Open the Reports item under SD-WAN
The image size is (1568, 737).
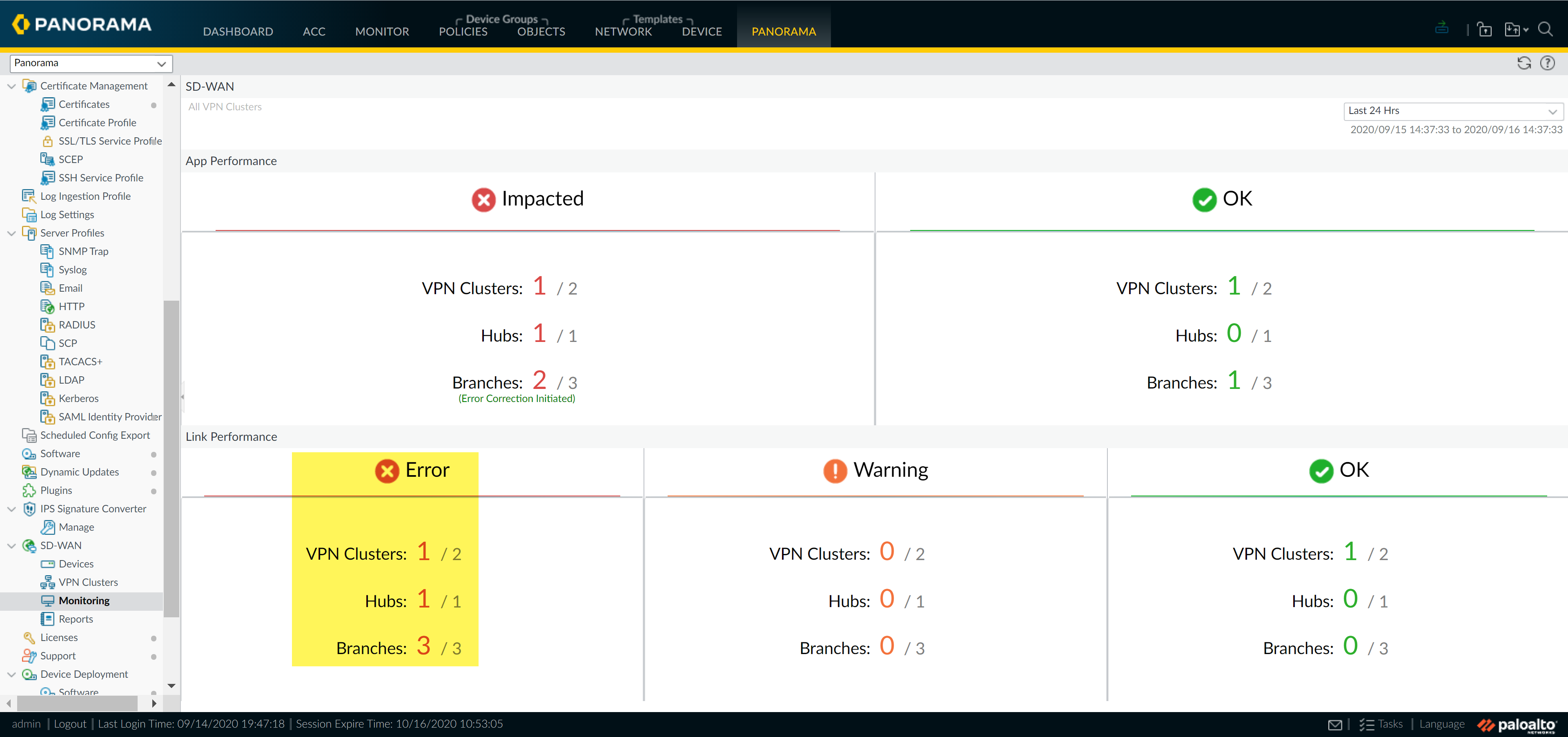click(x=76, y=619)
